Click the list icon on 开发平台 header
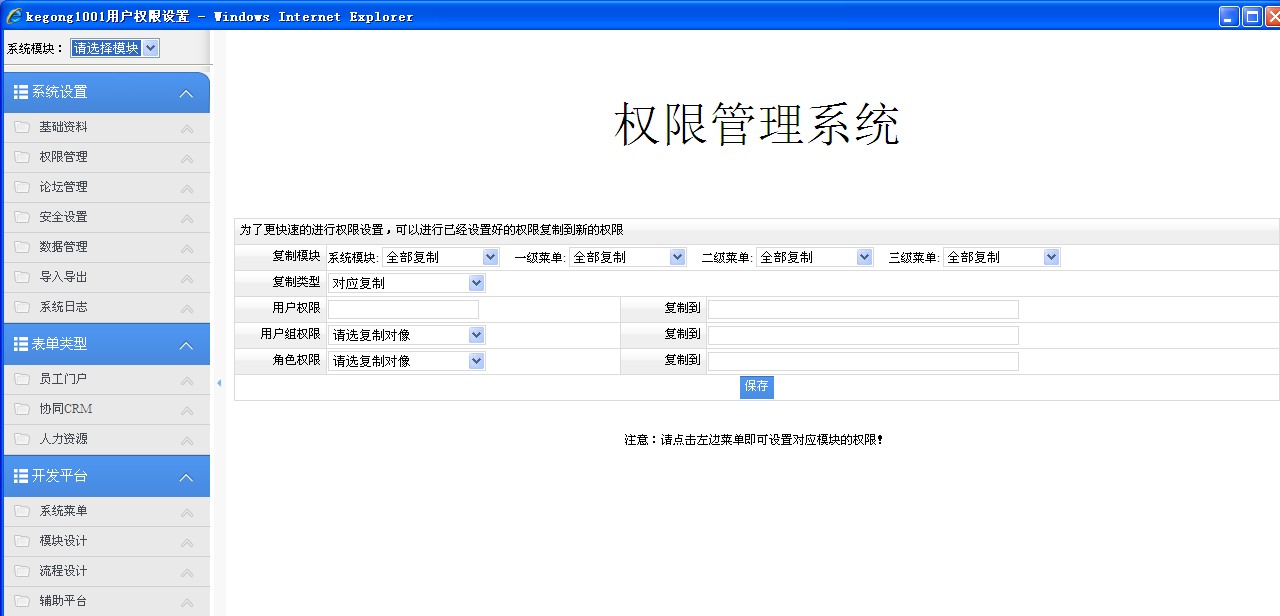This screenshot has height=616, width=1280. click(x=20, y=476)
